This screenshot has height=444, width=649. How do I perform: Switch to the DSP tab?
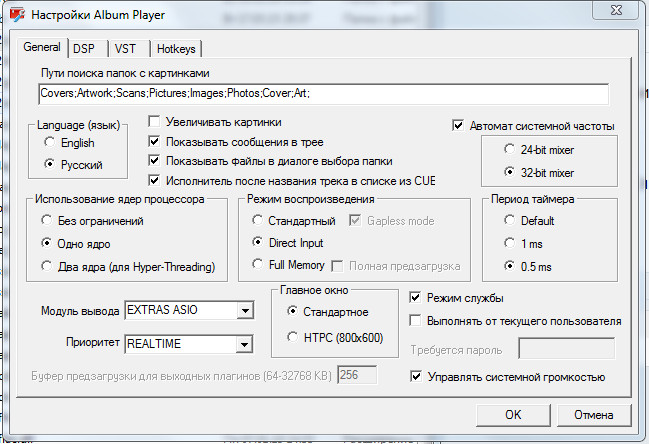[86, 49]
